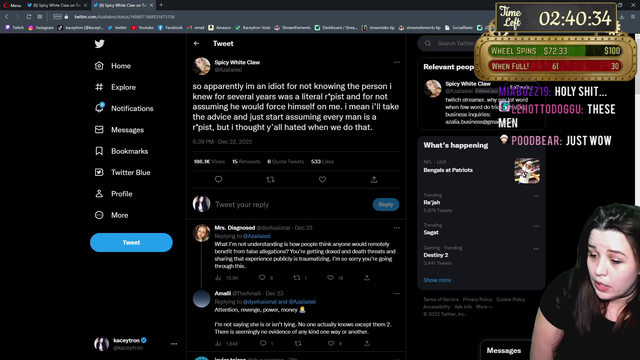Click the Twitter bird logo
Image resolution: width=640 pixels, height=360 pixels.
(x=99, y=44)
